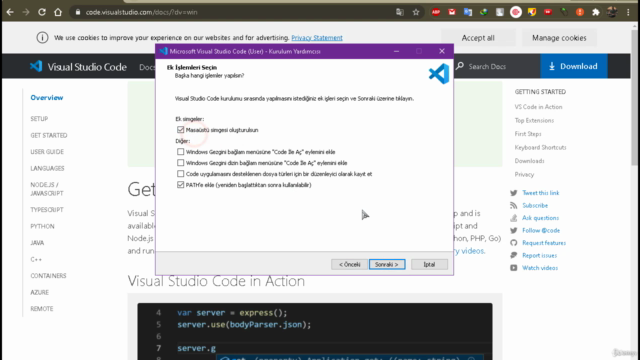This screenshot has width=640, height=360.
Task: Jump to VS Code in Action
Action: point(538,107)
